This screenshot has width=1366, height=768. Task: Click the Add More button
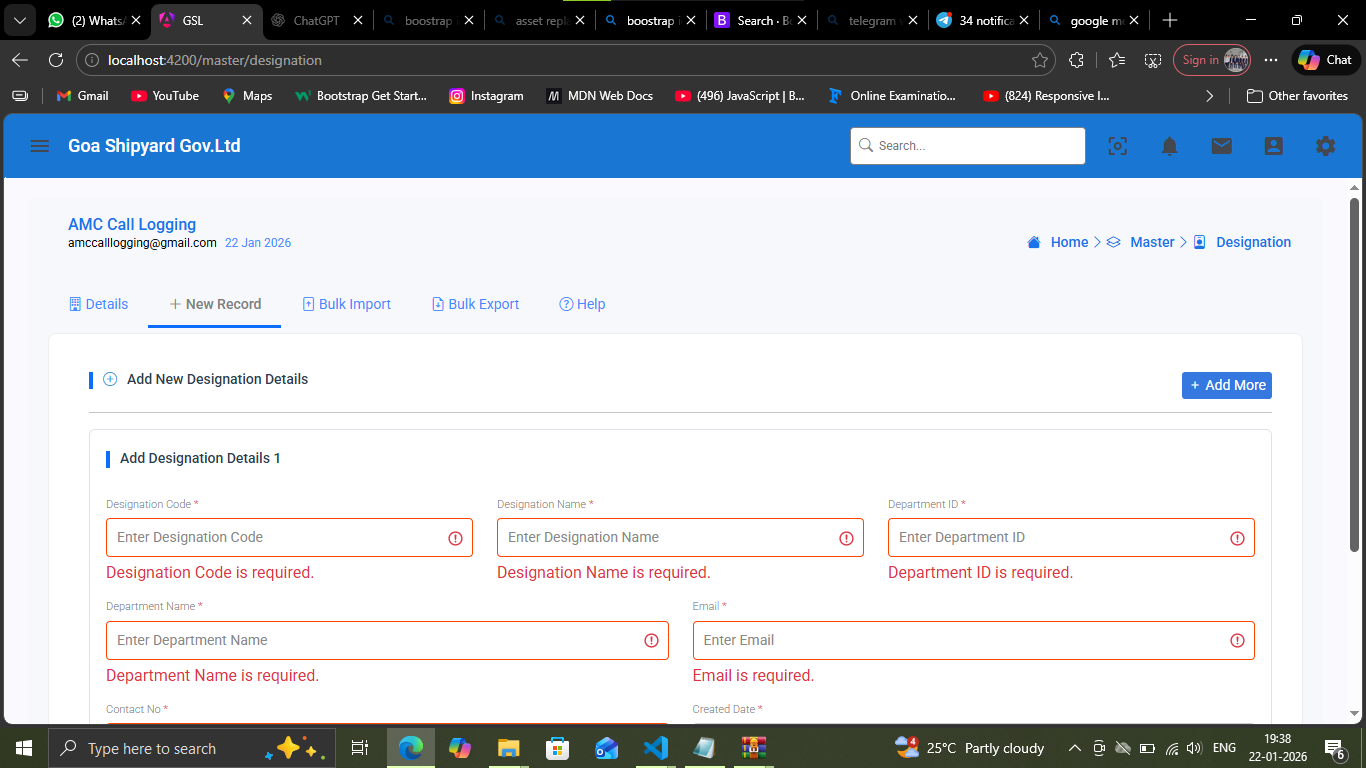[x=1227, y=385]
